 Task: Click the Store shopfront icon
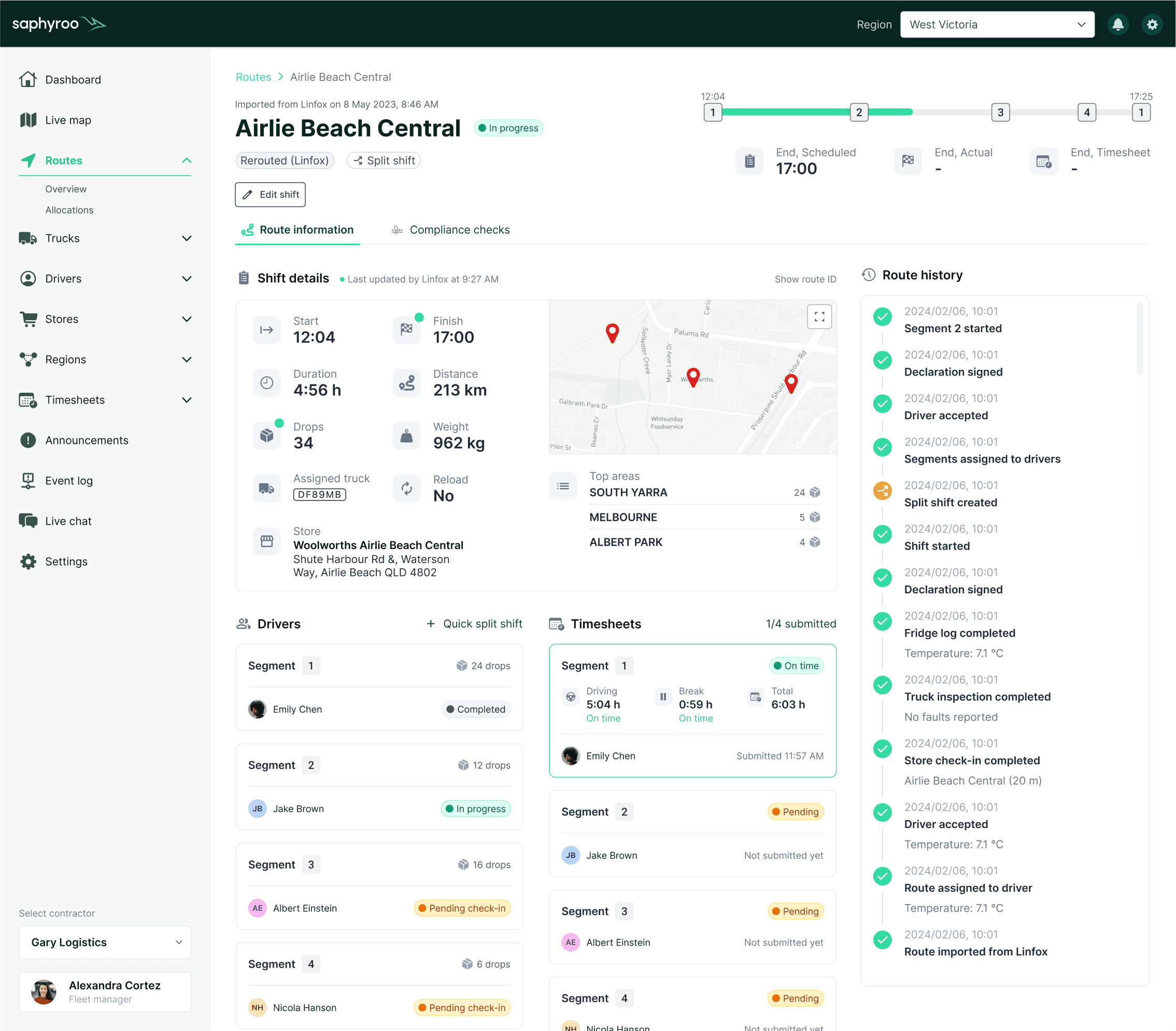266,541
